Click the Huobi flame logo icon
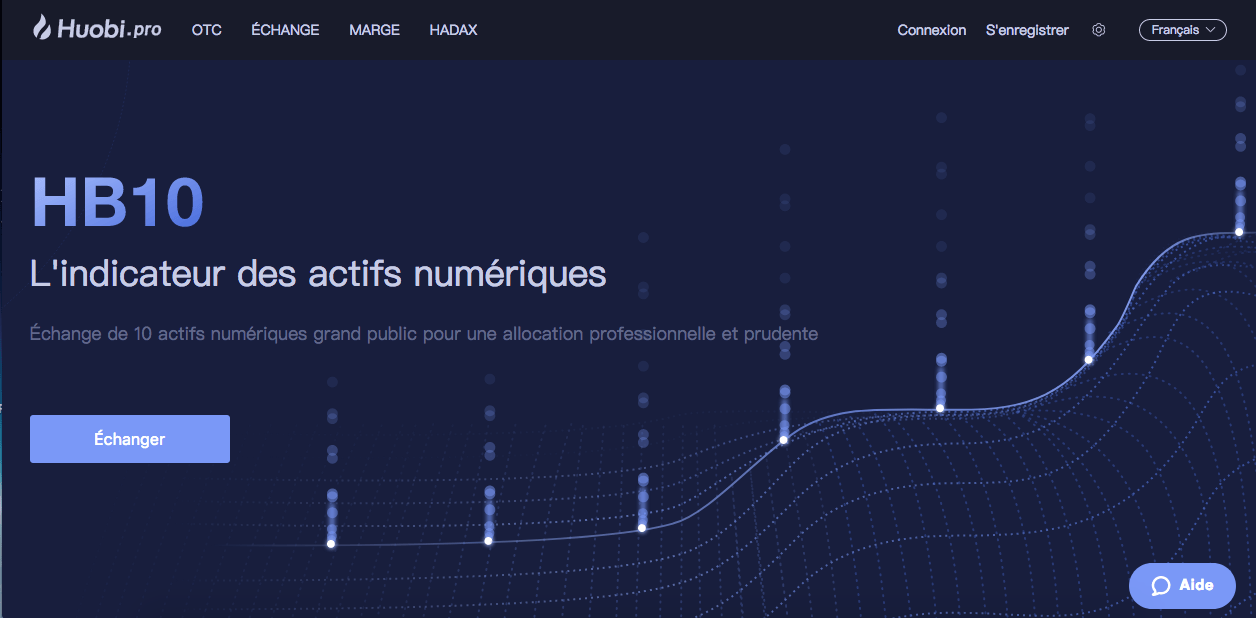Image resolution: width=1256 pixels, height=618 pixels. tap(42, 28)
